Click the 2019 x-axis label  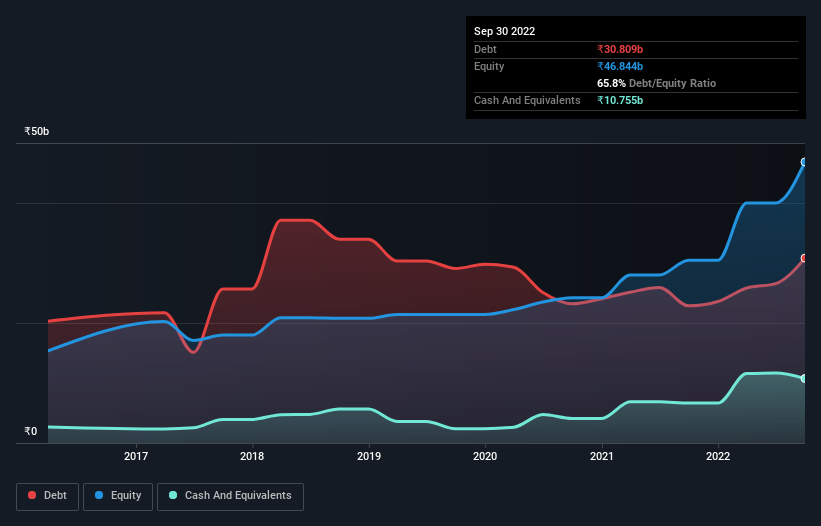click(x=369, y=456)
